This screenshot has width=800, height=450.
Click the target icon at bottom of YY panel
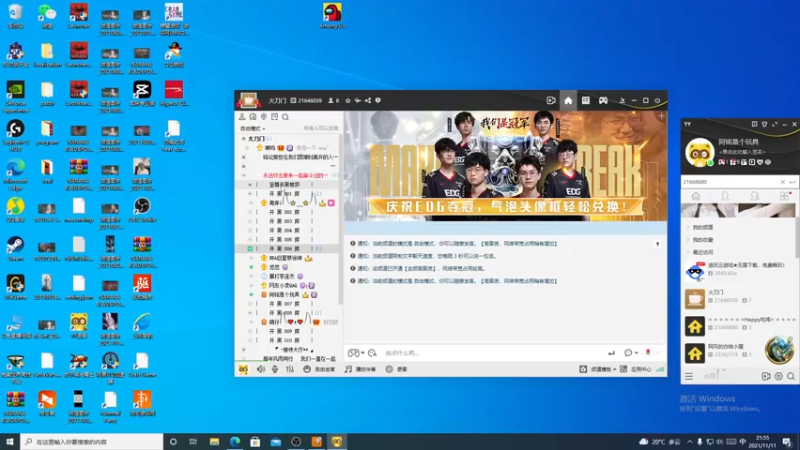(x=779, y=377)
